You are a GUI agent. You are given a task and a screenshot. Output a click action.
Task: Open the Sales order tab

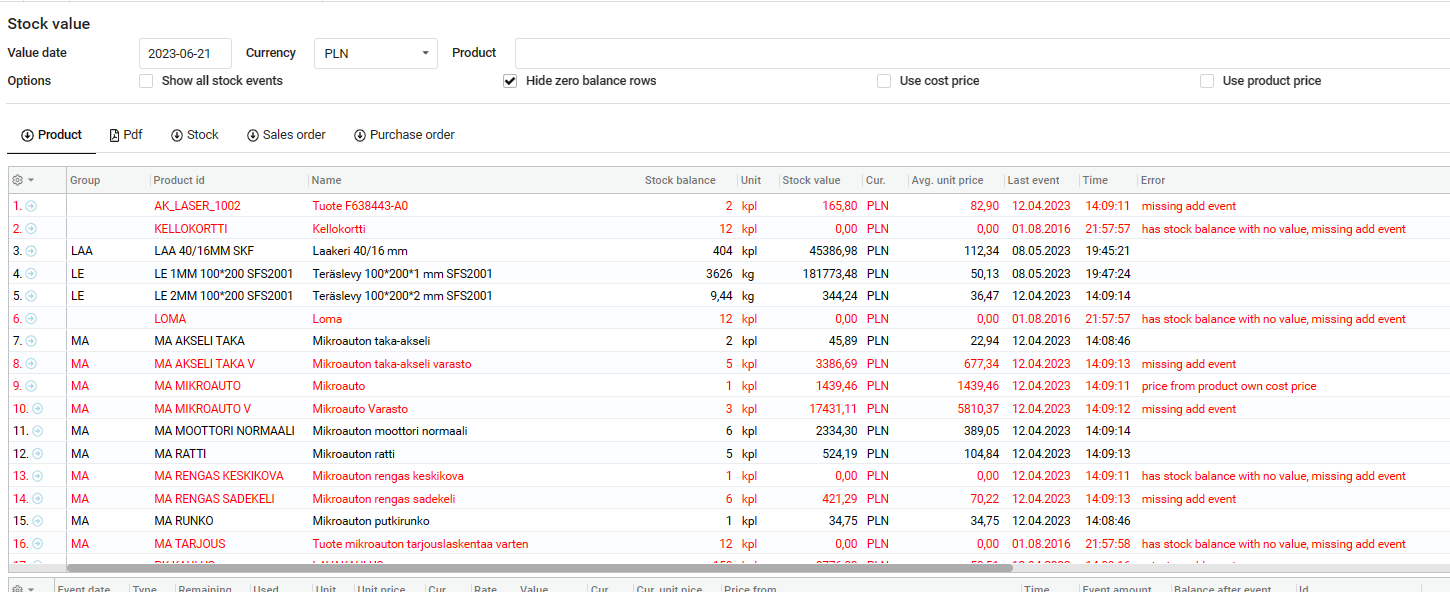click(x=286, y=135)
